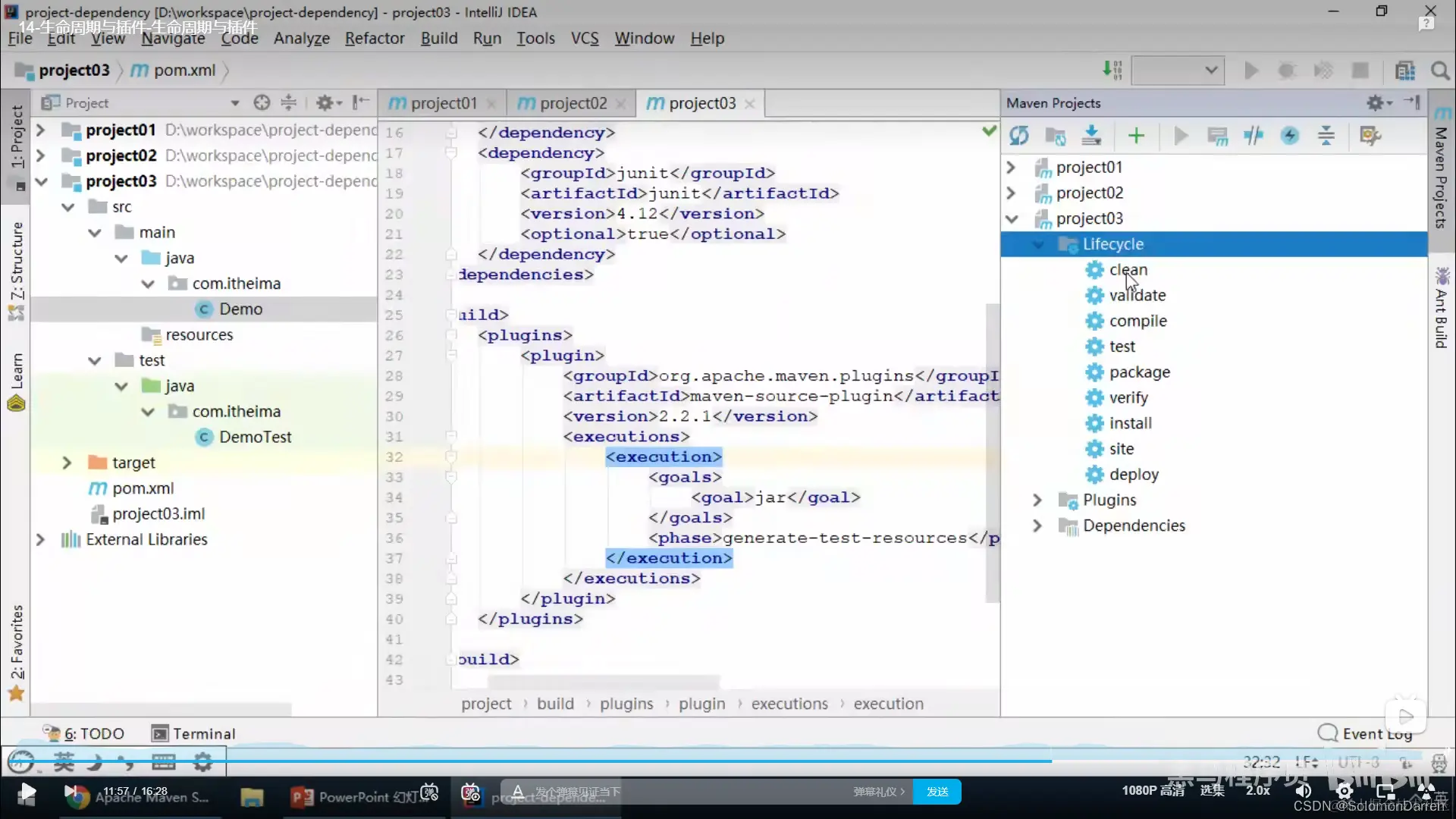Click the Scroll from Source target icon
1456x819 pixels.
coord(262,102)
